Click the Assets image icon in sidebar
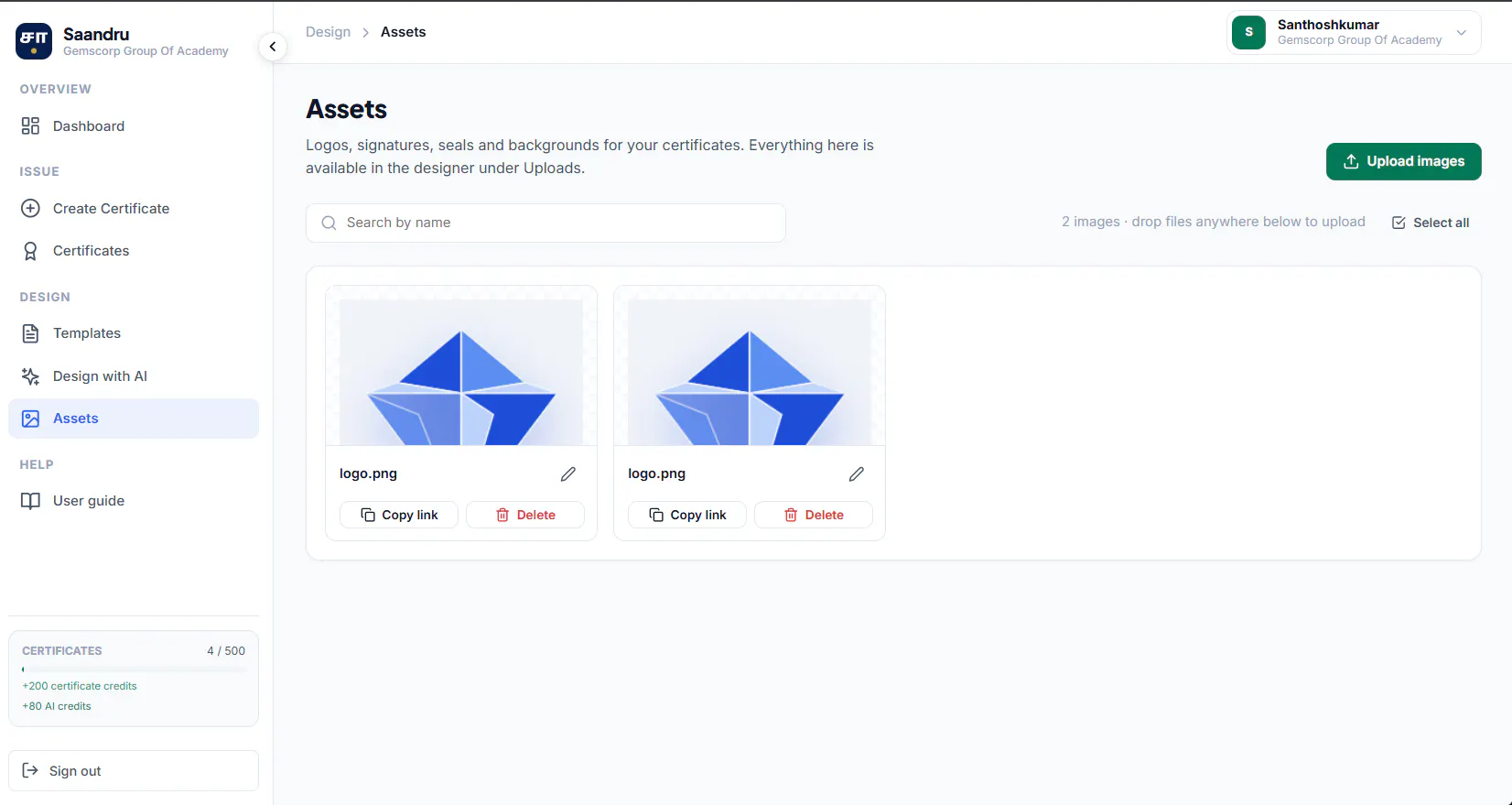The width and height of the screenshot is (1512, 805). (x=30, y=419)
